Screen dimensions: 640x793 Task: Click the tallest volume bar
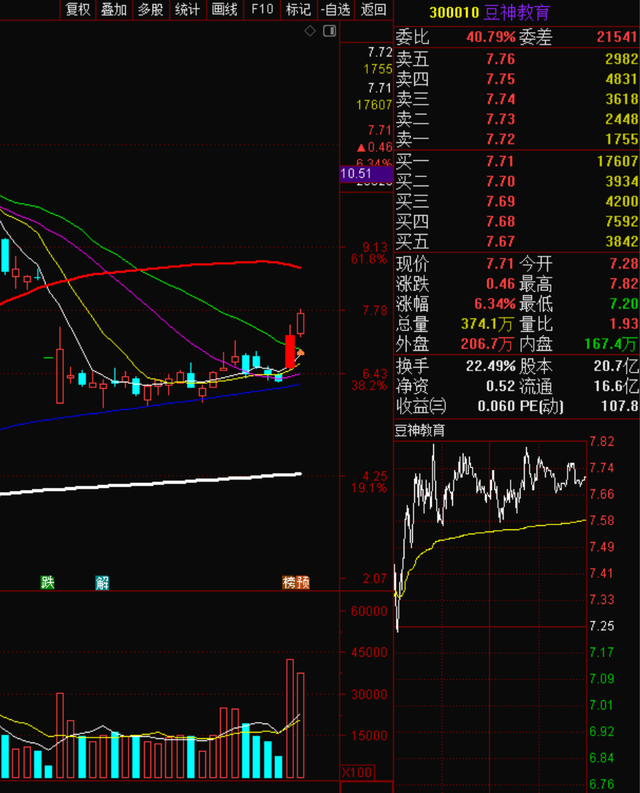pos(290,718)
